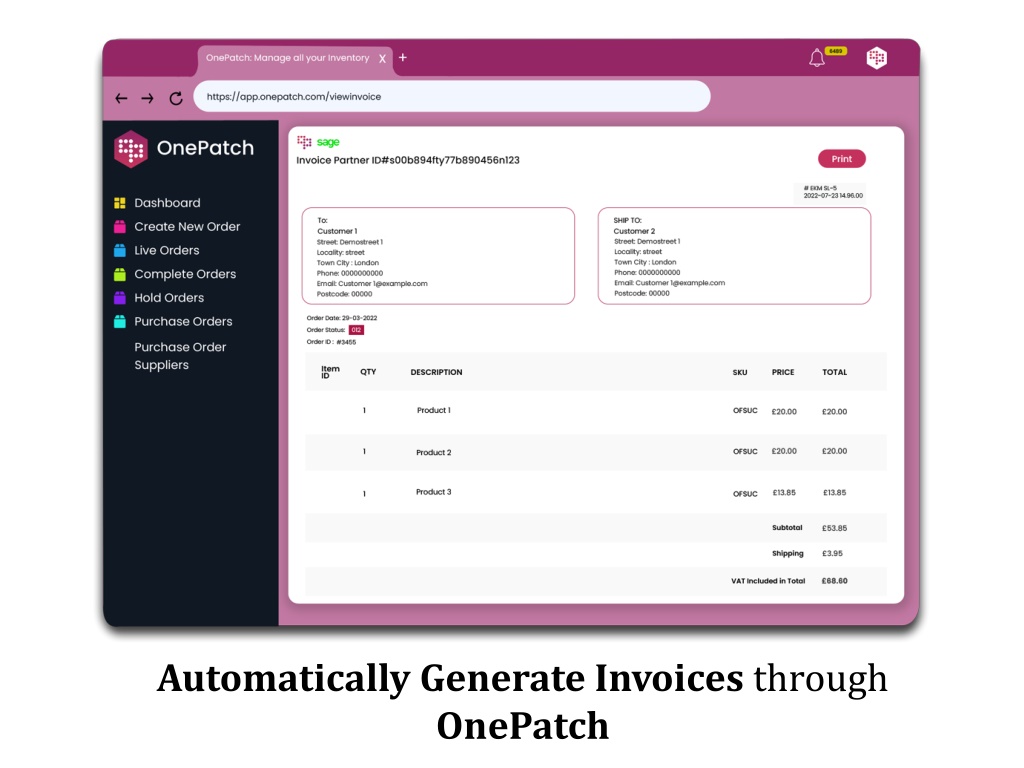Go to Complete Orders

[x=185, y=274]
